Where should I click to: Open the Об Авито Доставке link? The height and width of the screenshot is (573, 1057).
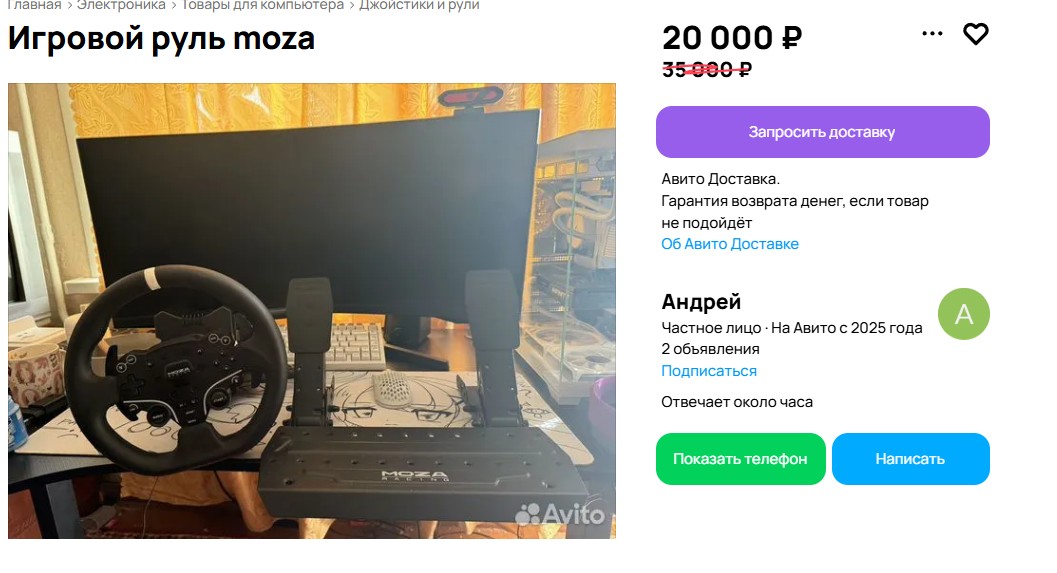[729, 244]
